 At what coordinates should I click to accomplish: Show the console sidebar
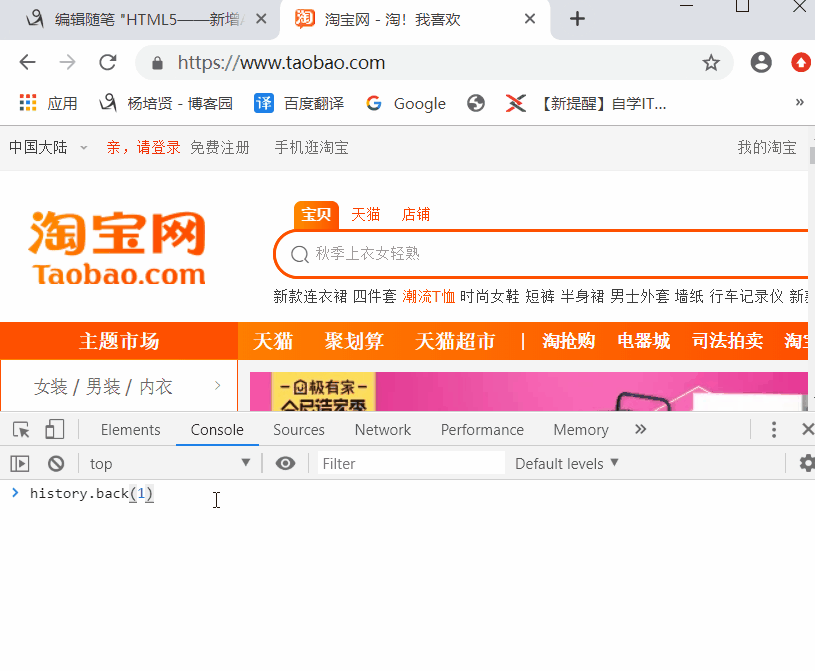(x=20, y=463)
